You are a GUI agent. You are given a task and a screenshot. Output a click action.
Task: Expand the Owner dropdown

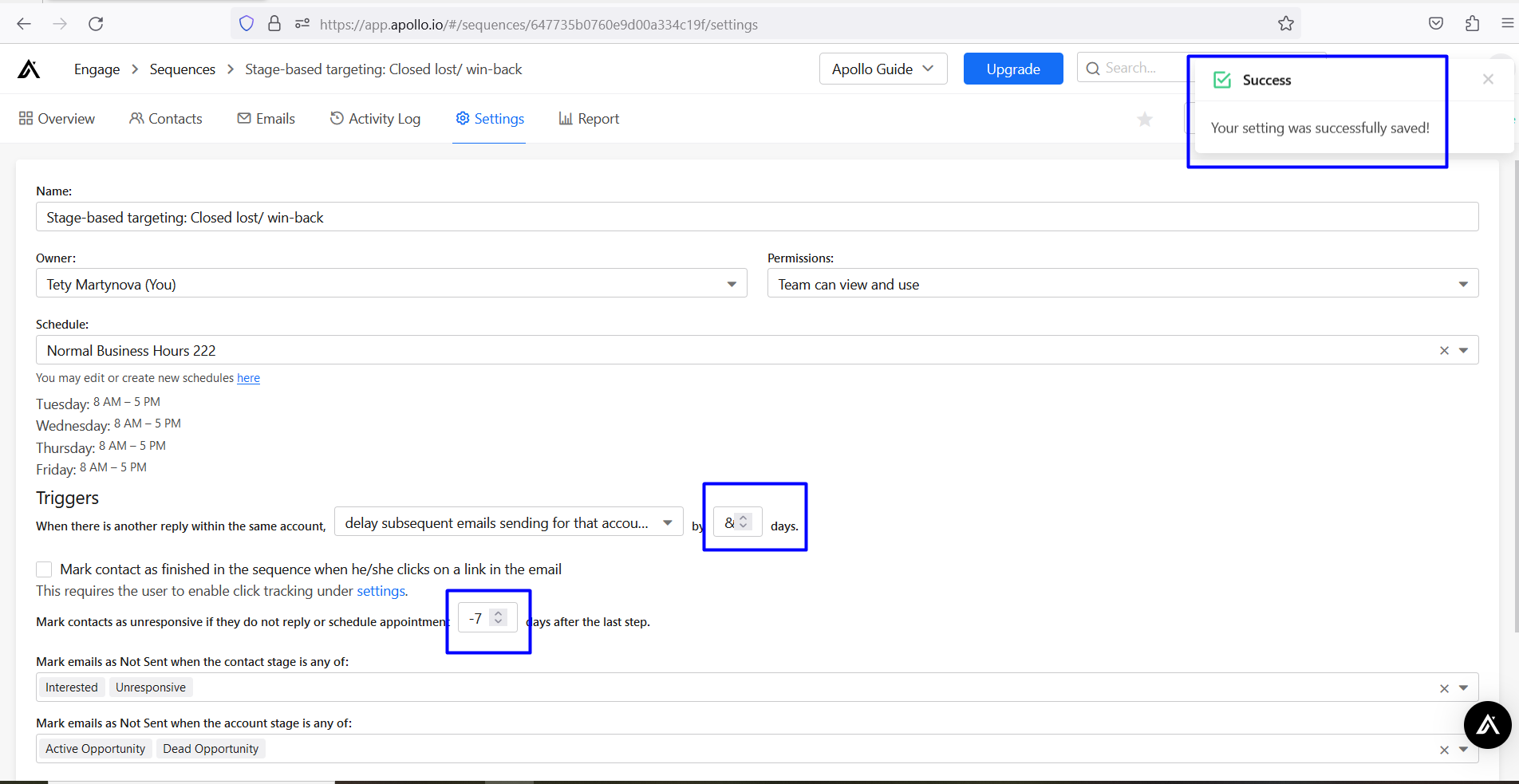(732, 285)
